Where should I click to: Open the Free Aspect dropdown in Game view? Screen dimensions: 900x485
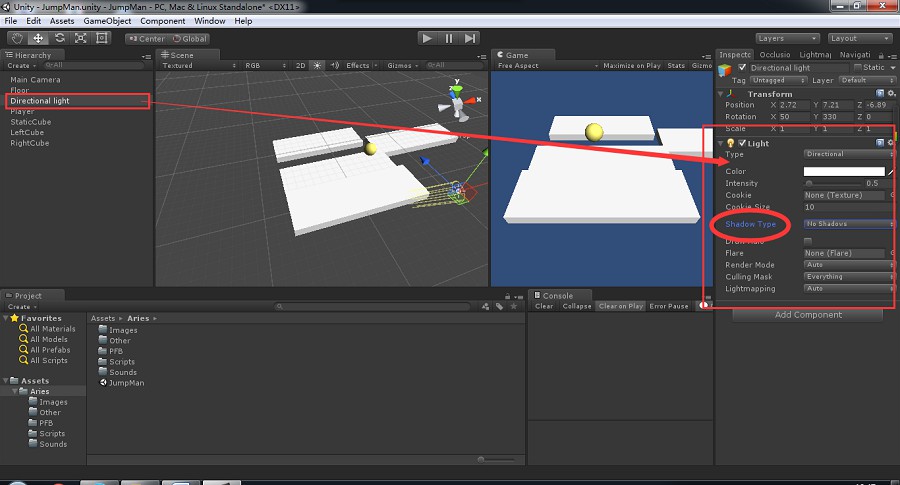click(x=547, y=65)
